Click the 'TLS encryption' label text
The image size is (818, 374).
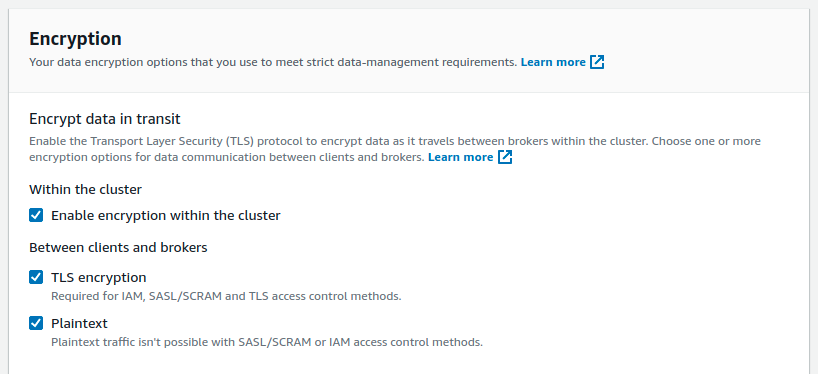tap(99, 277)
